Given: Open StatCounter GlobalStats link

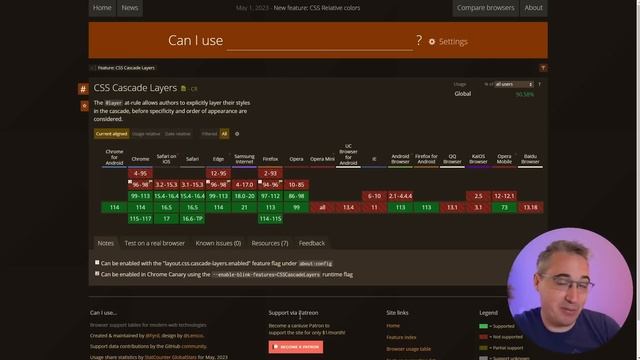Looking at the screenshot, I should [x=171, y=357].
